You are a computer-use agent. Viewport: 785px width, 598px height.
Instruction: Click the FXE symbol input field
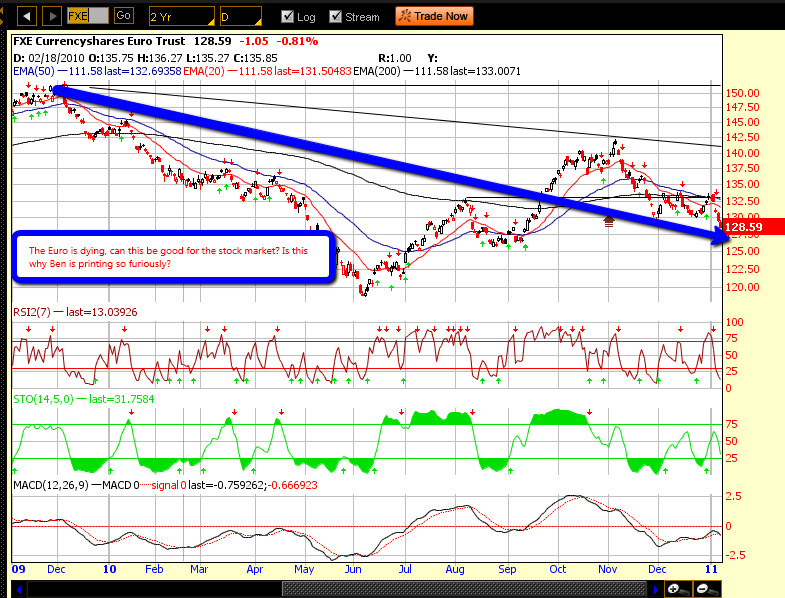point(88,16)
